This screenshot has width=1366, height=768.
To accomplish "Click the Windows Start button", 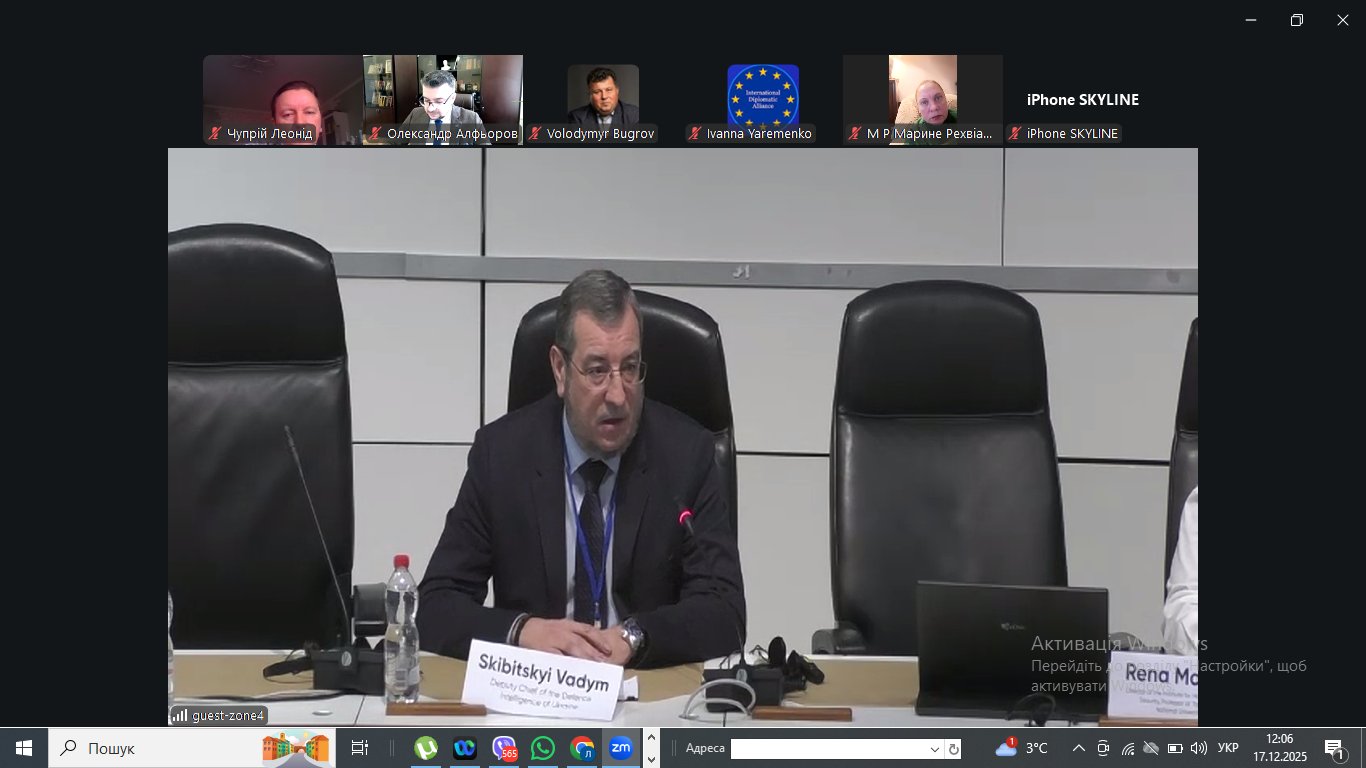I will tap(24, 748).
